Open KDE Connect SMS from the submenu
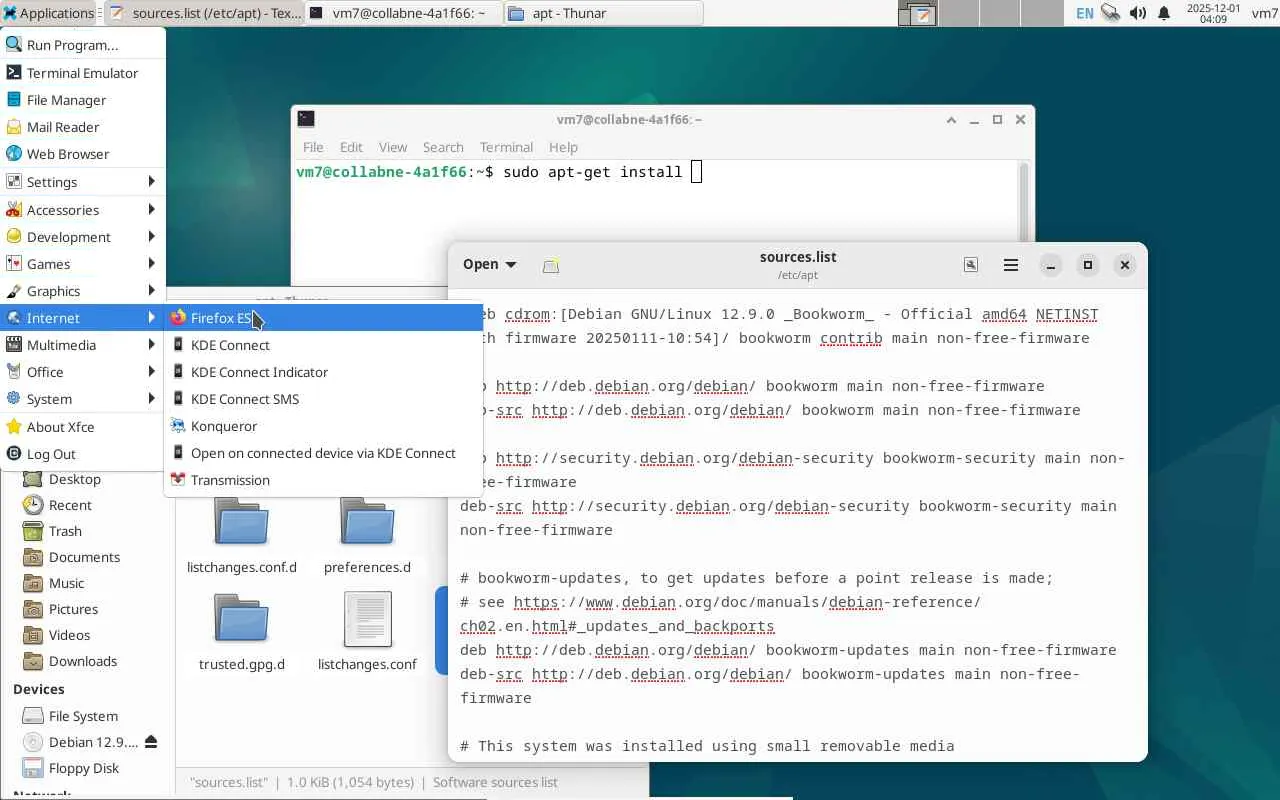 (323, 399)
